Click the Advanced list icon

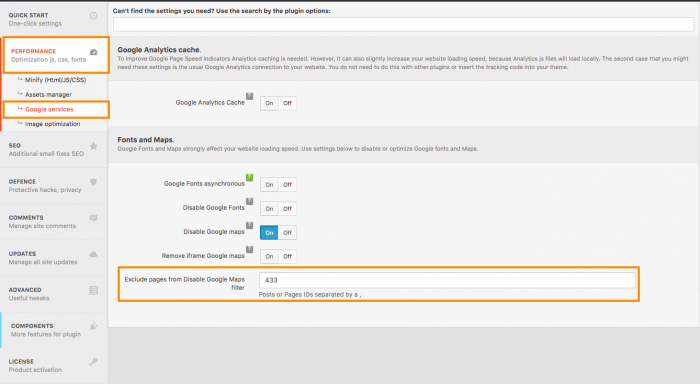[x=93, y=291]
